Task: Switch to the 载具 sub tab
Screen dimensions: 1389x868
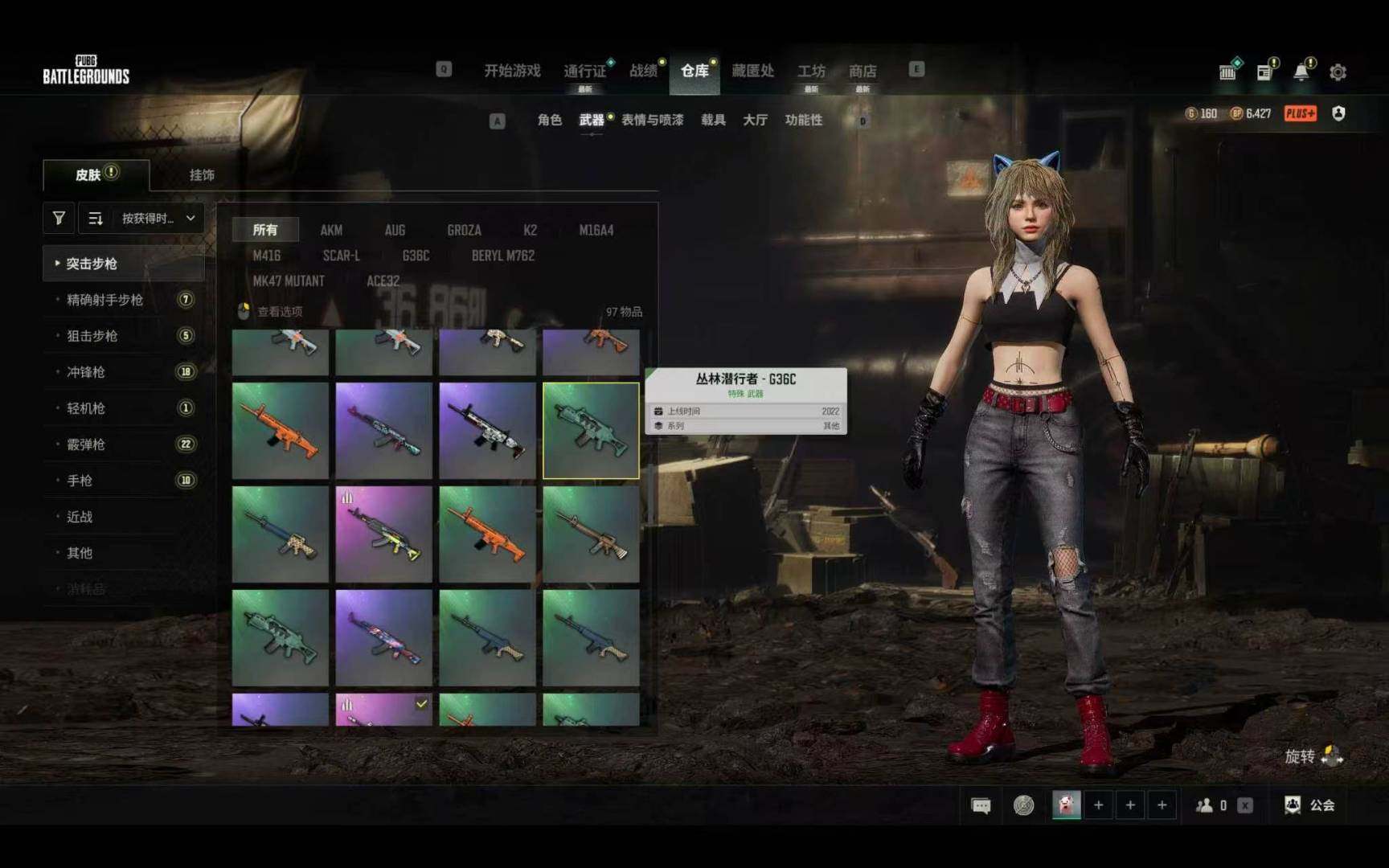Action: tap(713, 120)
